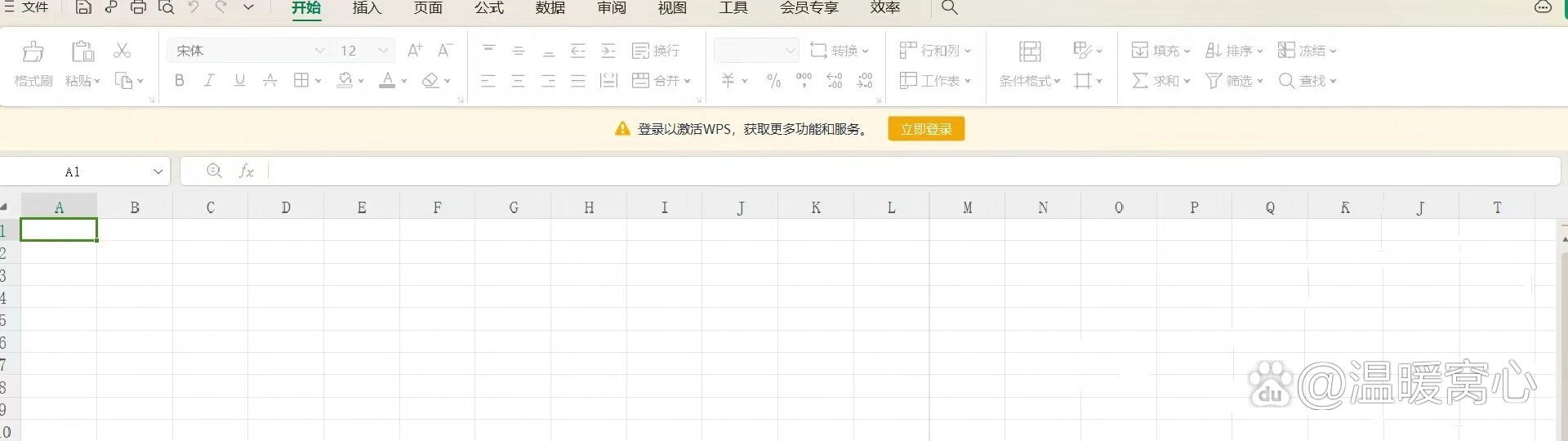Toggle align left horizontal alignment
This screenshot has width=1568, height=441.
tap(488, 81)
